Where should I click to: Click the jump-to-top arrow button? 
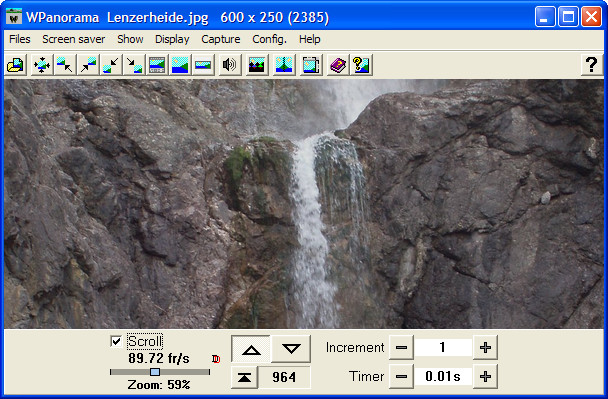point(244,377)
